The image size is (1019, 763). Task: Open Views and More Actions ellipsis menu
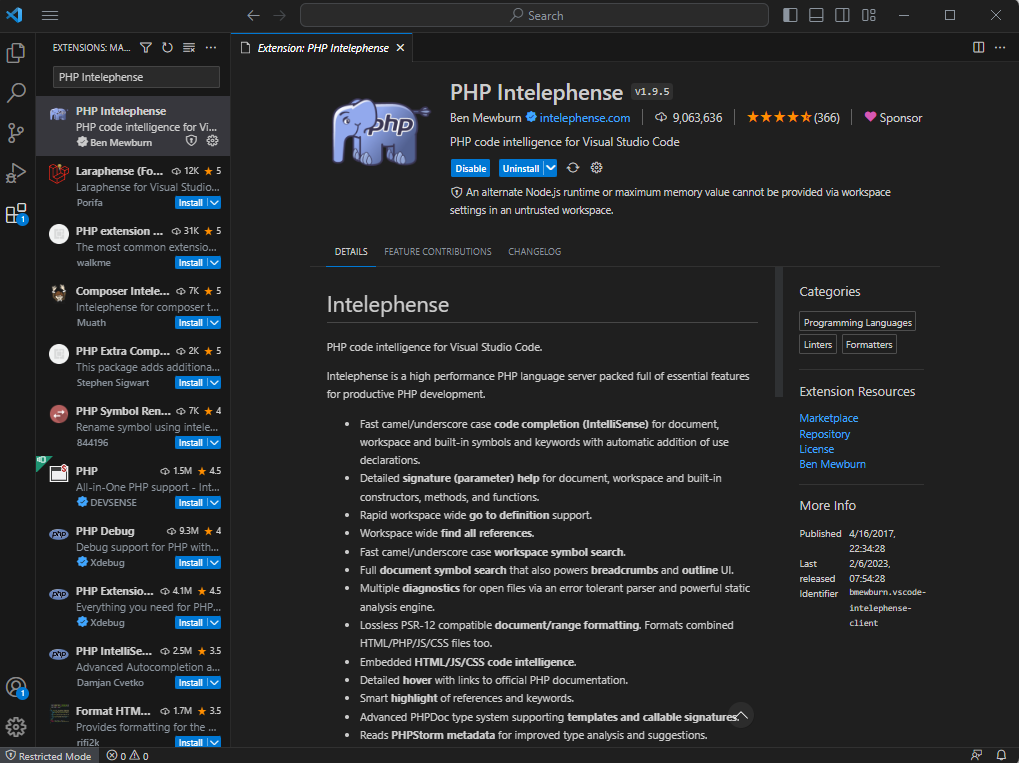210,47
